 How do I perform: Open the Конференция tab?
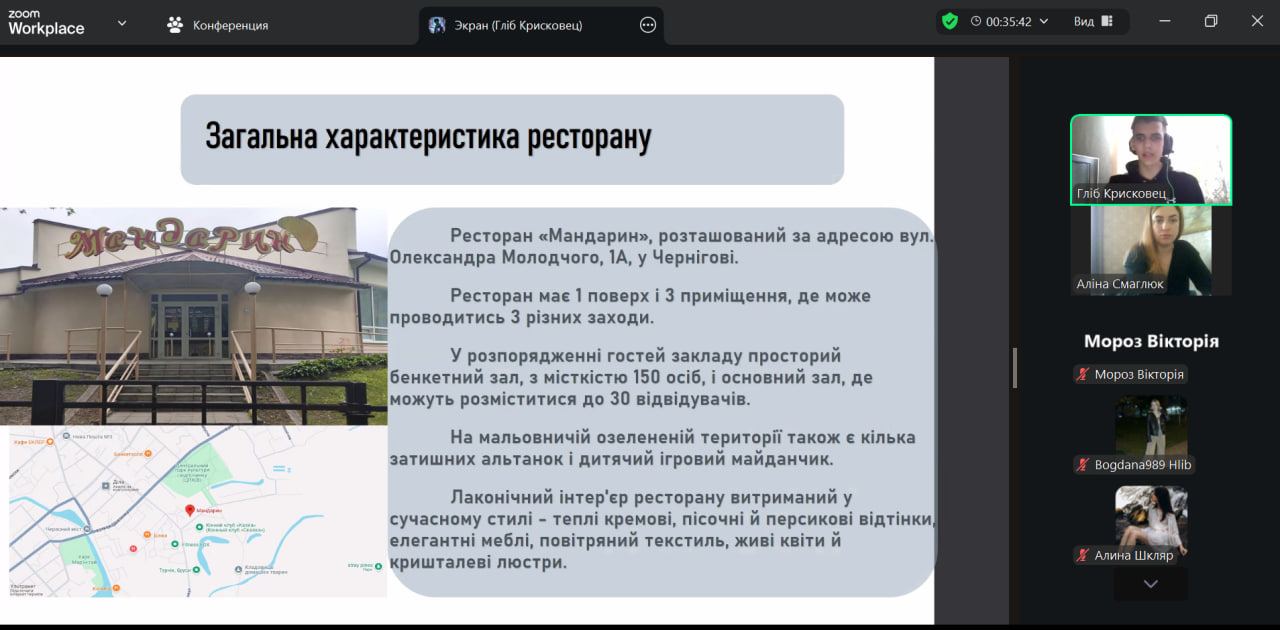tap(218, 25)
